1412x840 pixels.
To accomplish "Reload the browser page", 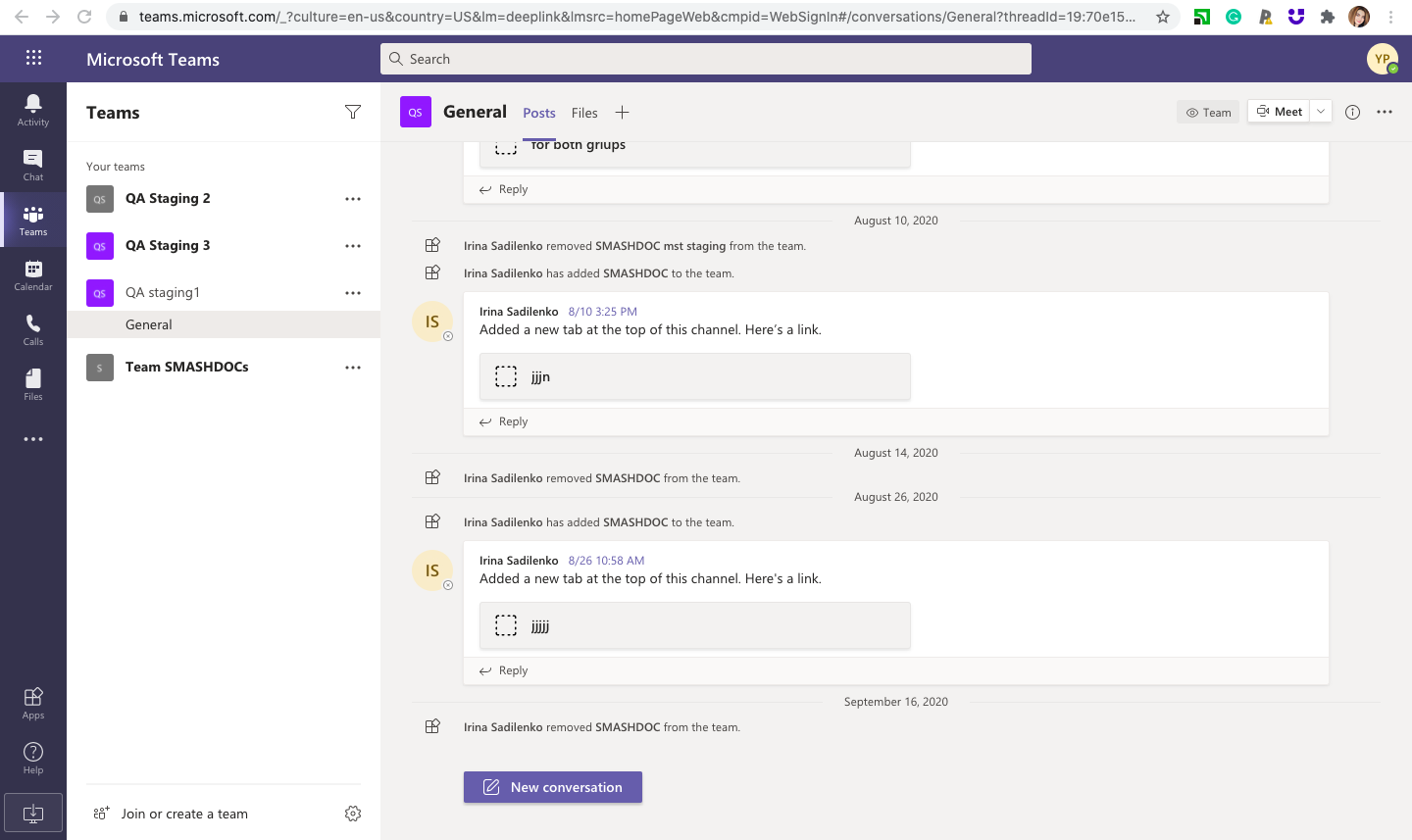I will pos(84,17).
